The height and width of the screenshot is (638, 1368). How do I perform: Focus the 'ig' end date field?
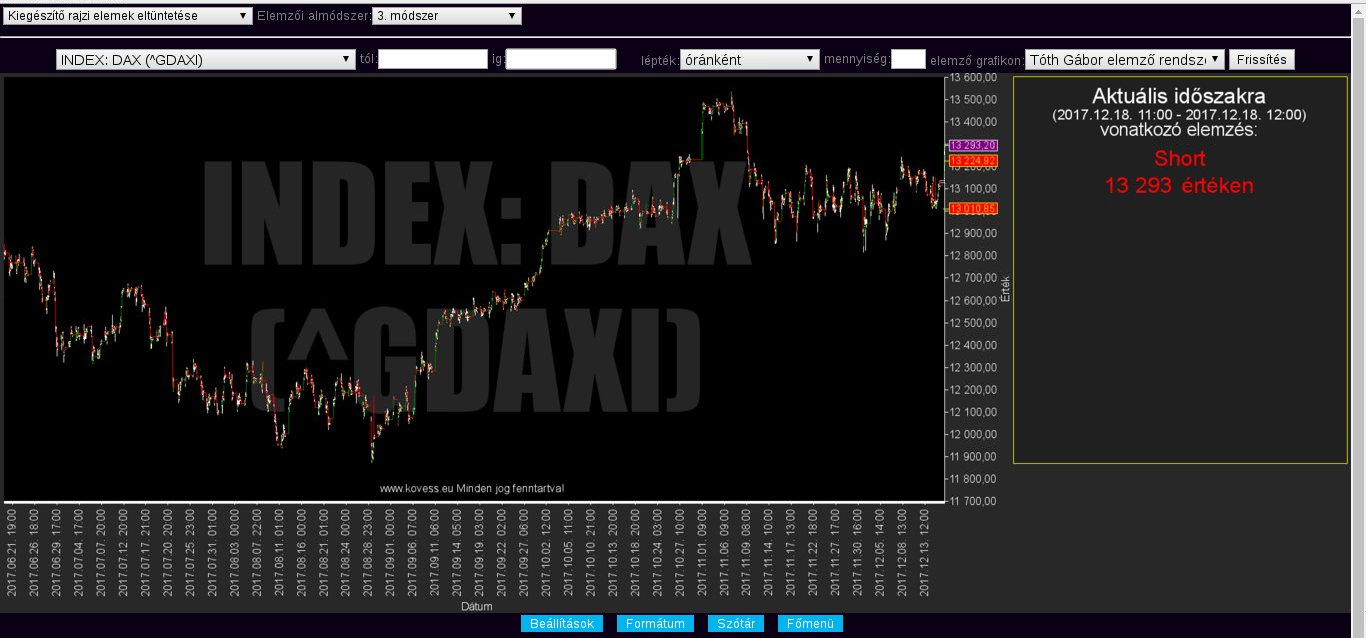tap(561, 60)
